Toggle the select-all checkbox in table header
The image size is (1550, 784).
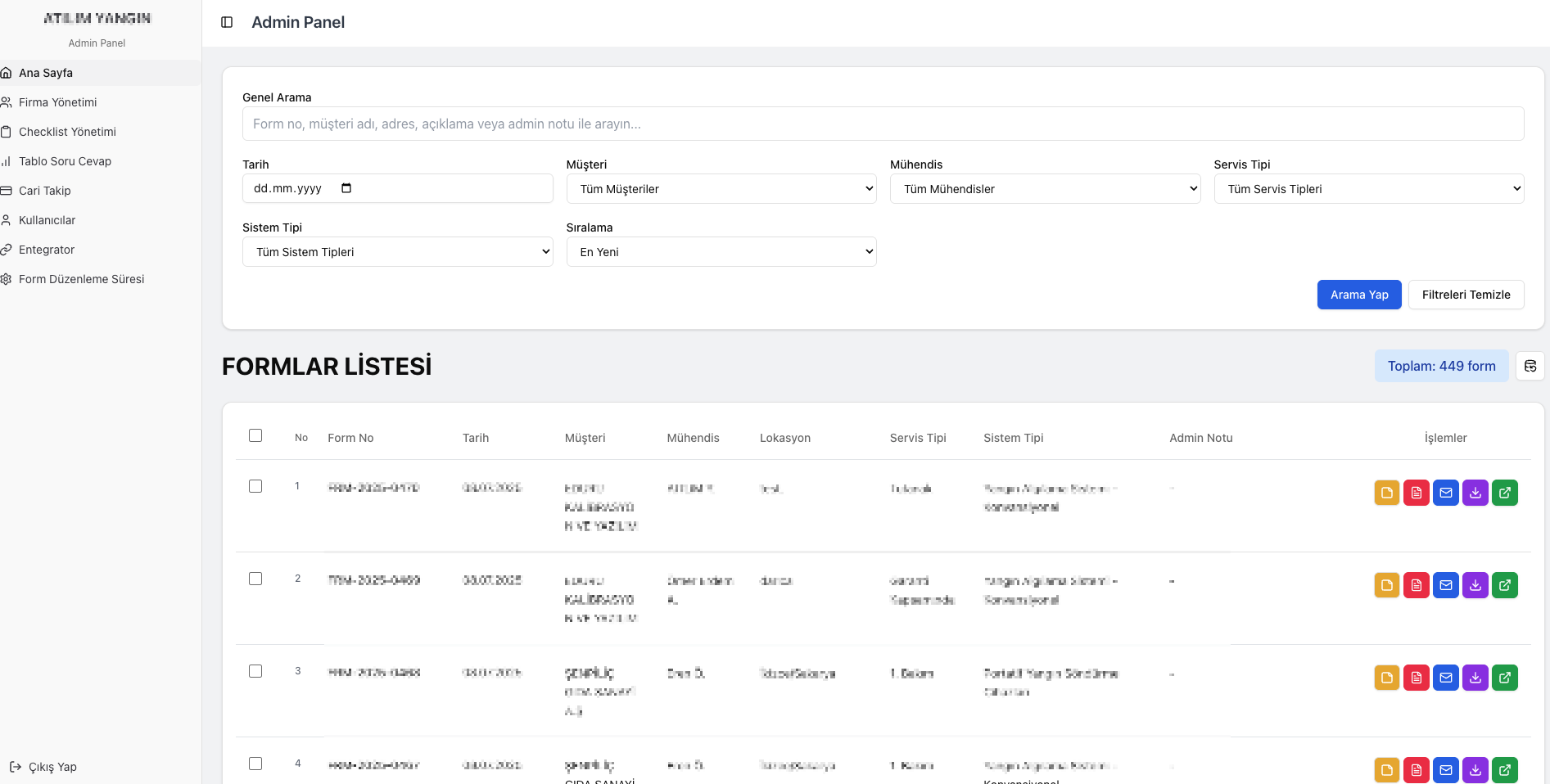255,435
